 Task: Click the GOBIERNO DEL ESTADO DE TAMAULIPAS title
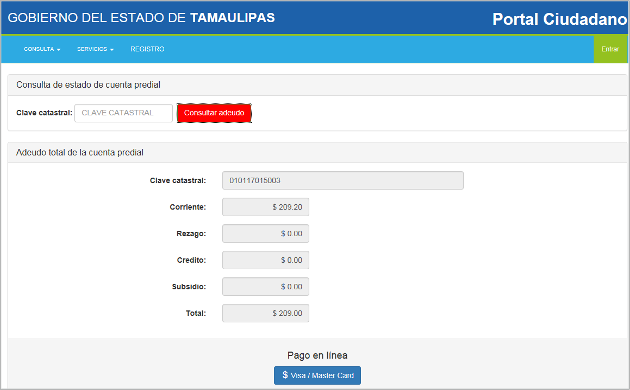click(141, 18)
